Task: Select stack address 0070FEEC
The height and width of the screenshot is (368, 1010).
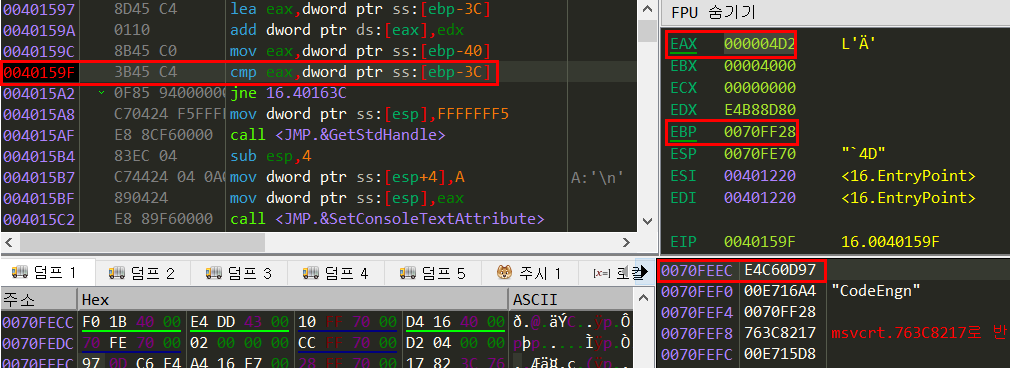Action: 697,270
